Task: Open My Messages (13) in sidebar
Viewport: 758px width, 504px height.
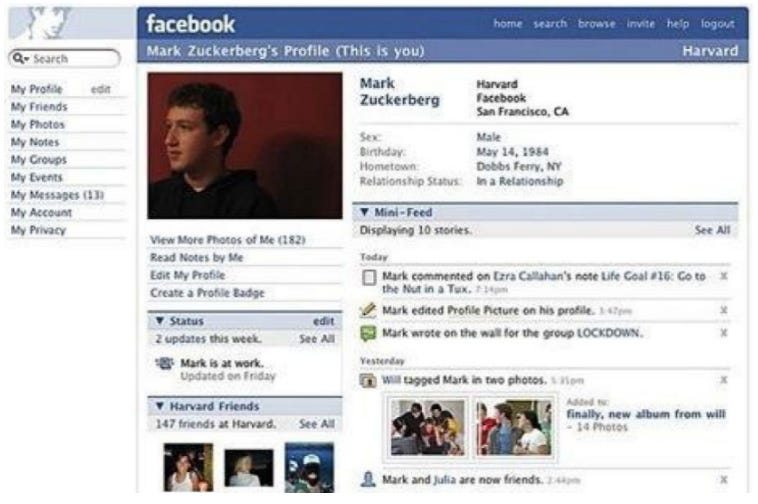Action: click(x=57, y=195)
